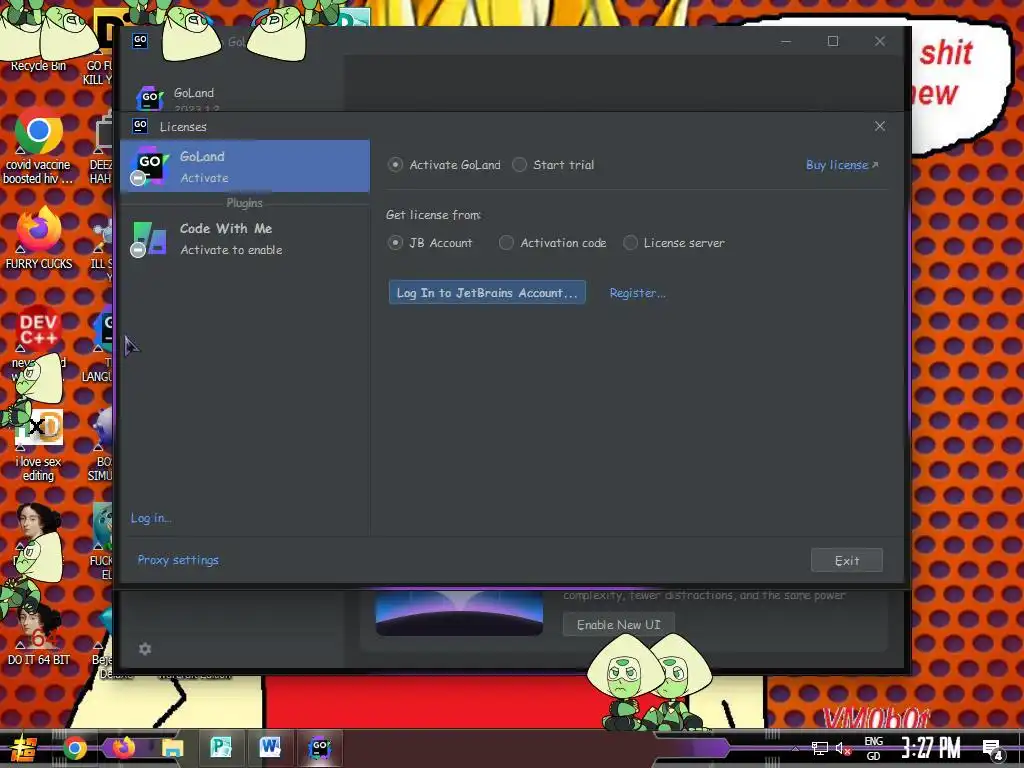The image size is (1024, 768).
Task: Minimize the GoLand welcome window
Action: (786, 41)
